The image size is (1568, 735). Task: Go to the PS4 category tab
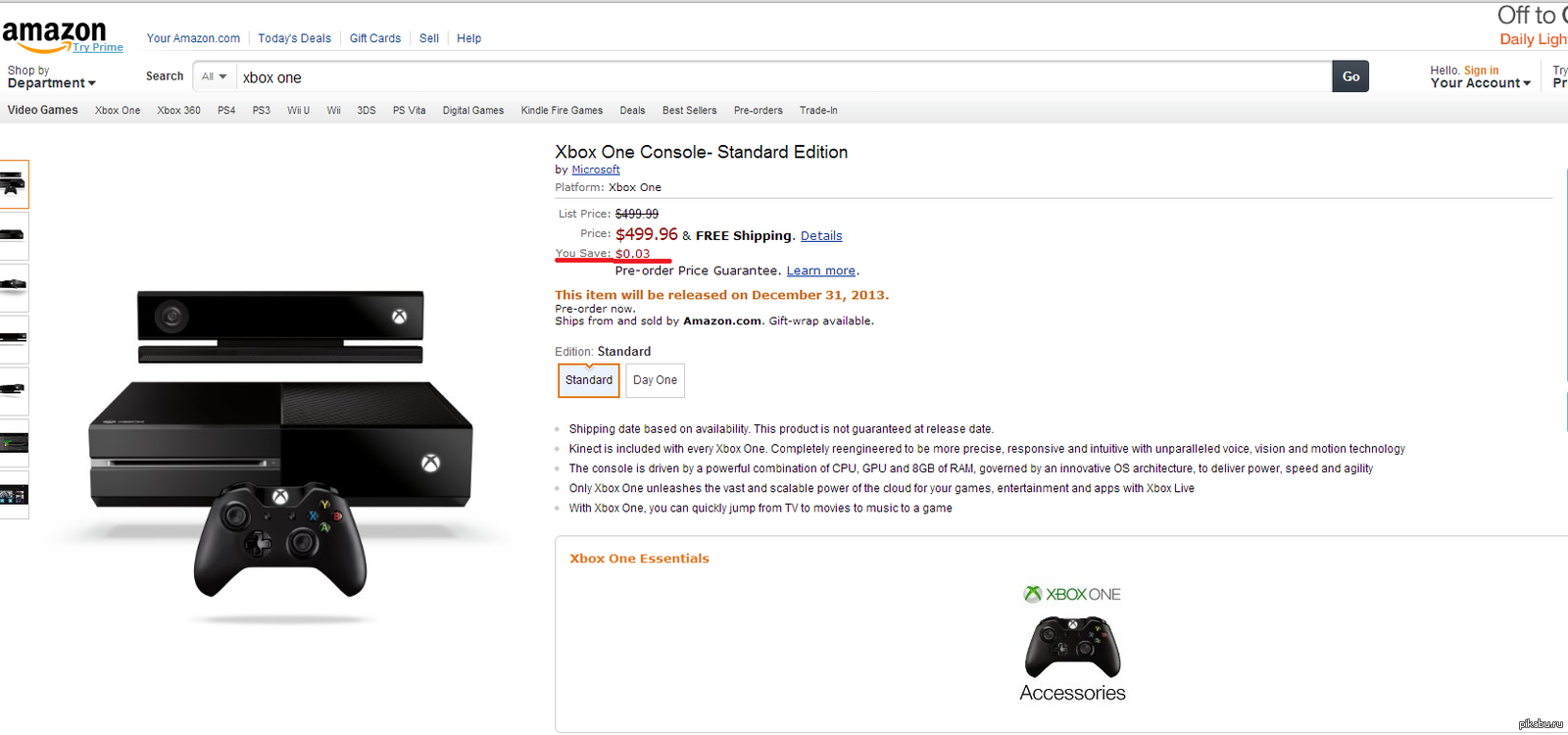[x=226, y=111]
